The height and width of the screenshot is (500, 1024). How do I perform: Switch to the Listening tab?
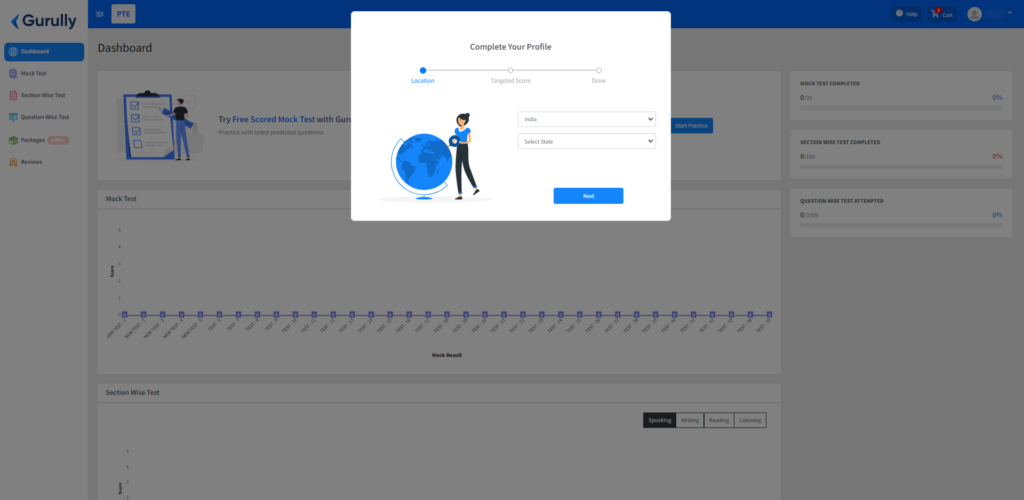[x=750, y=420]
